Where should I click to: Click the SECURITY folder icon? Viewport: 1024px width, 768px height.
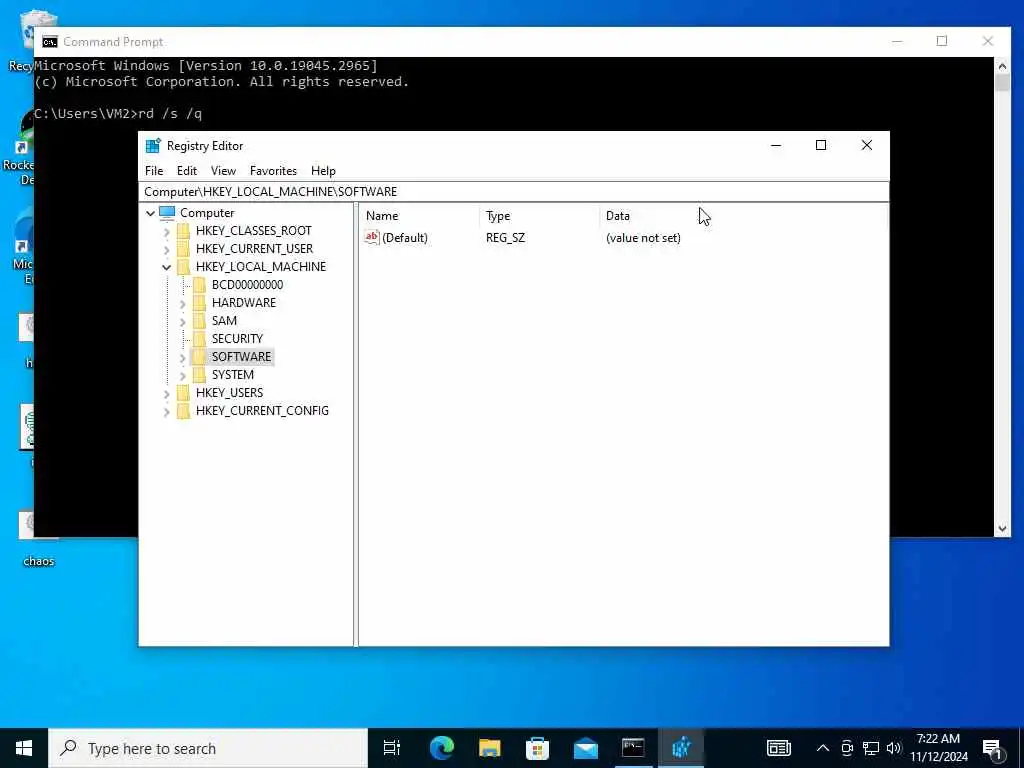point(200,338)
